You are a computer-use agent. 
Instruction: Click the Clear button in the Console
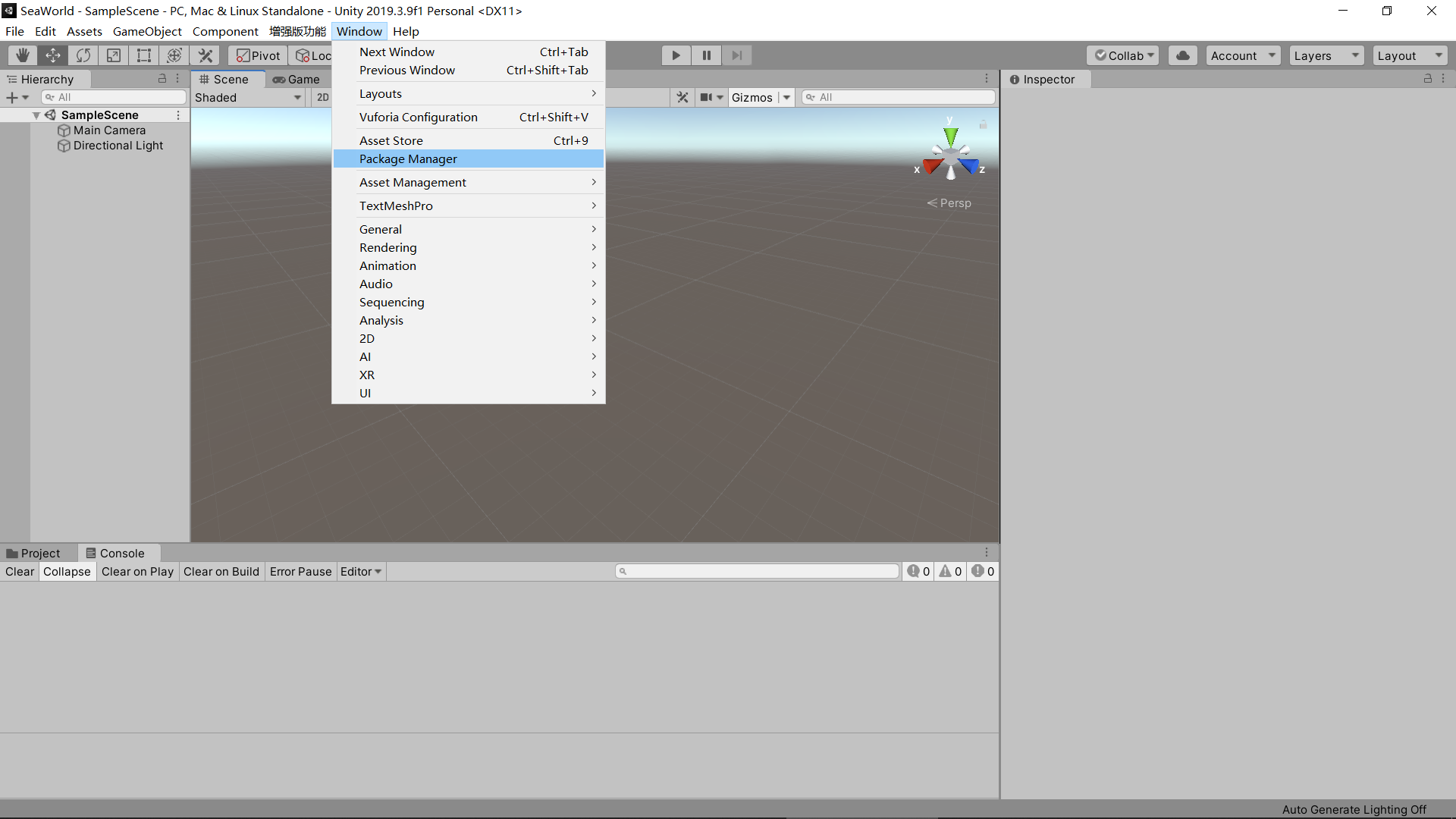click(19, 571)
